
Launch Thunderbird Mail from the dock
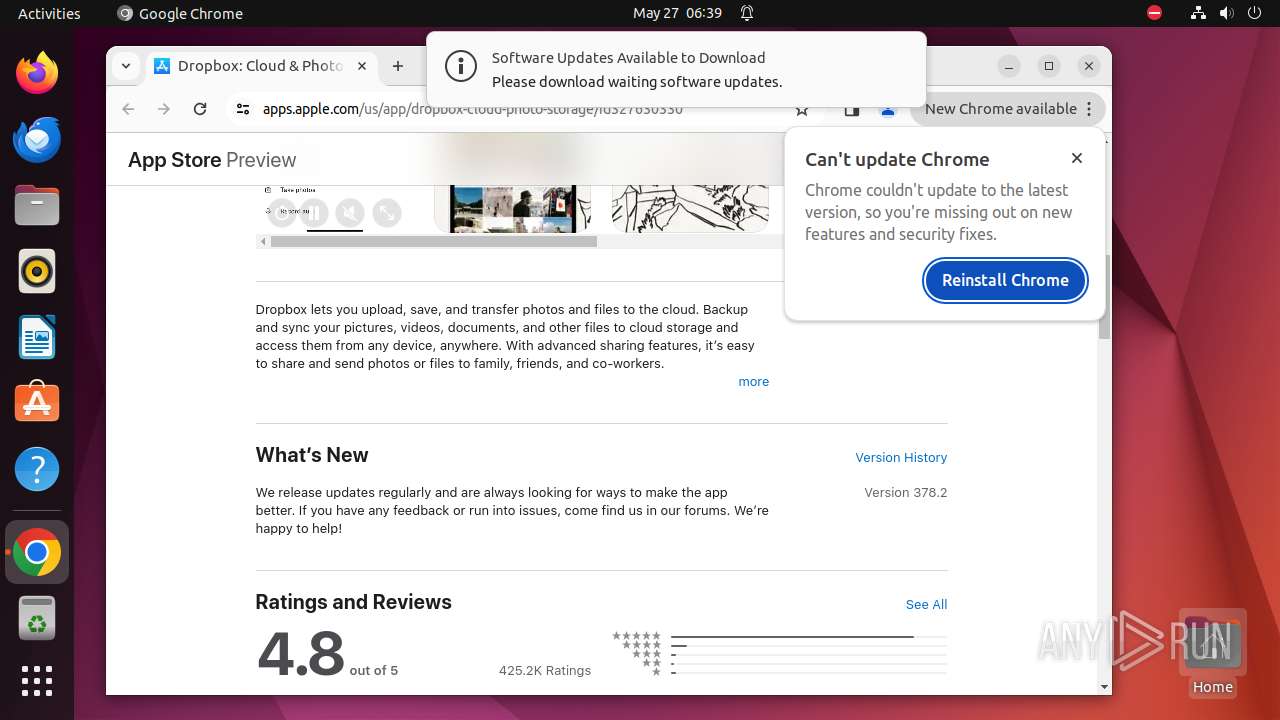coord(37,139)
